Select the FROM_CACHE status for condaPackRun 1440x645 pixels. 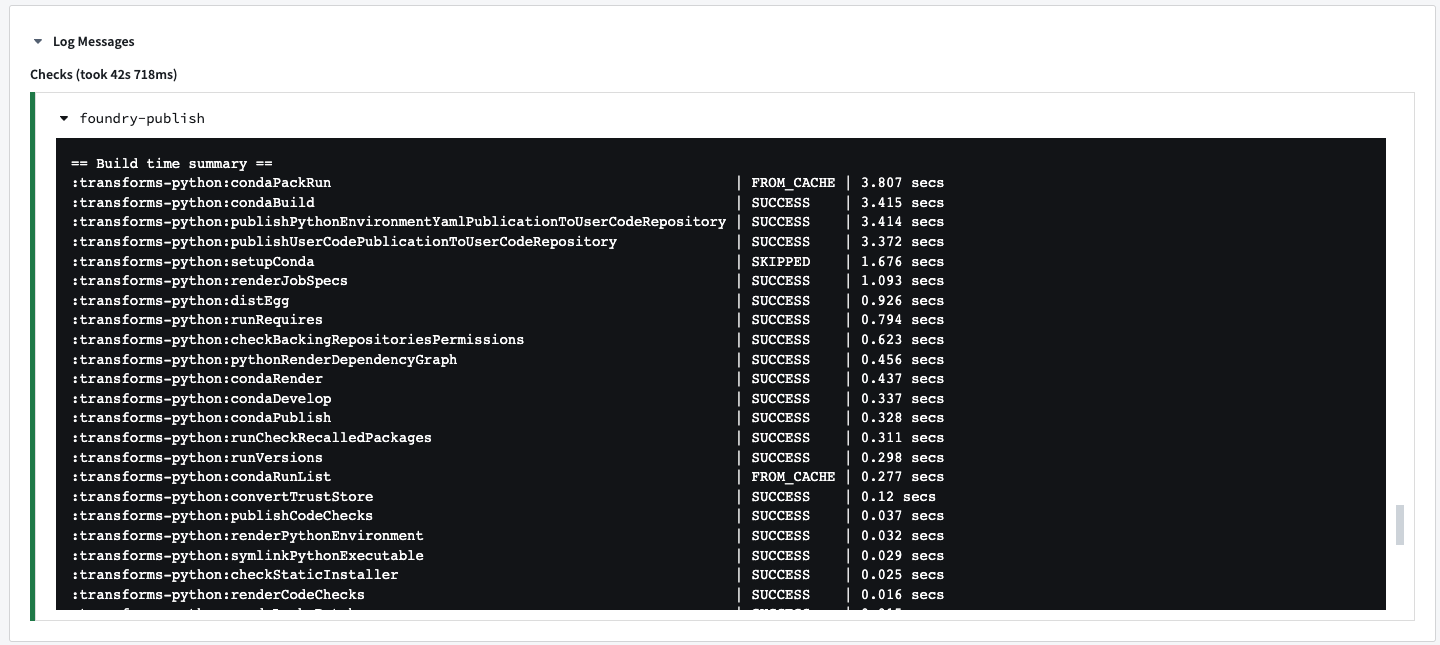[793, 183]
